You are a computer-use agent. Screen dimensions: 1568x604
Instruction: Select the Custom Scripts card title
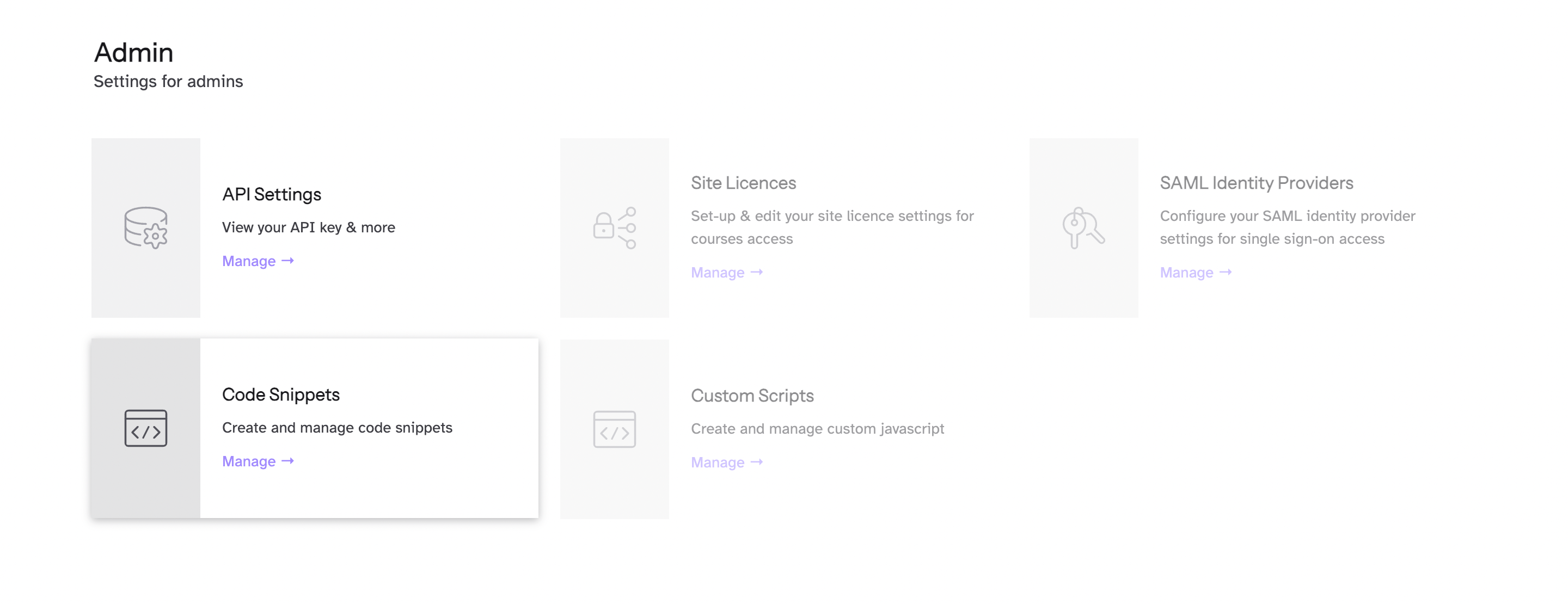click(x=752, y=396)
